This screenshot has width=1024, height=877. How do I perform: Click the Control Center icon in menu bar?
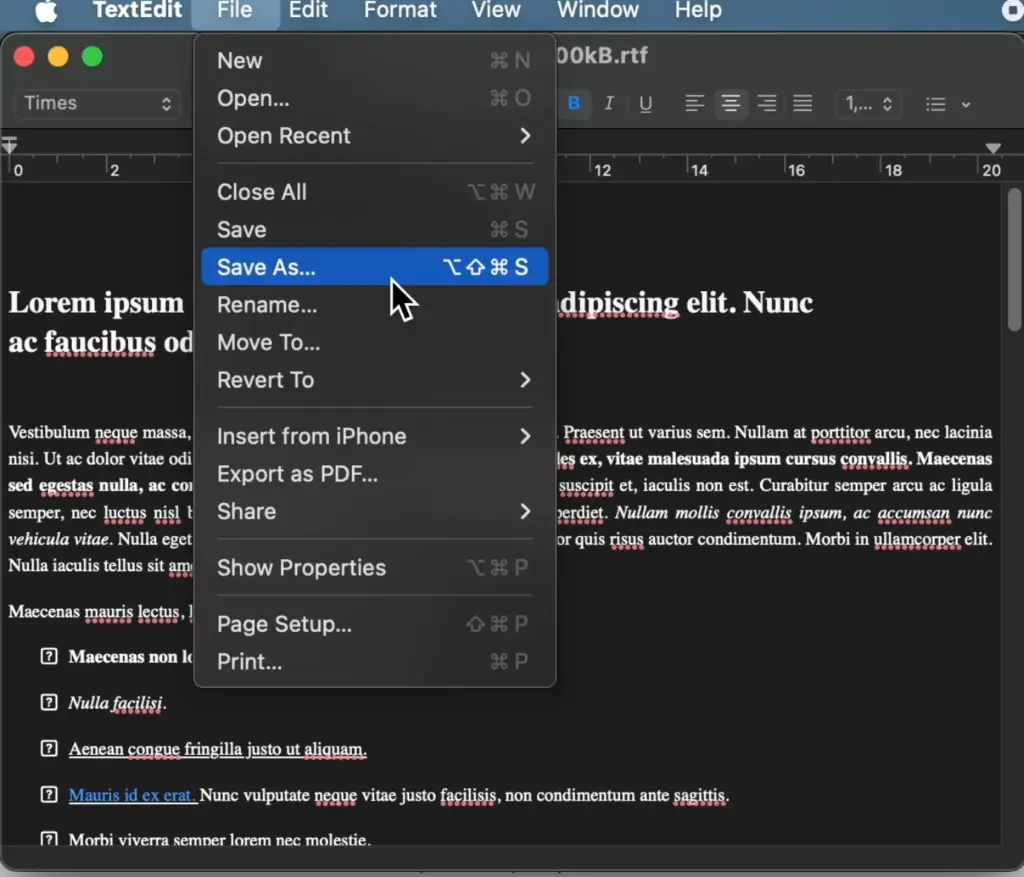pos(1012,10)
